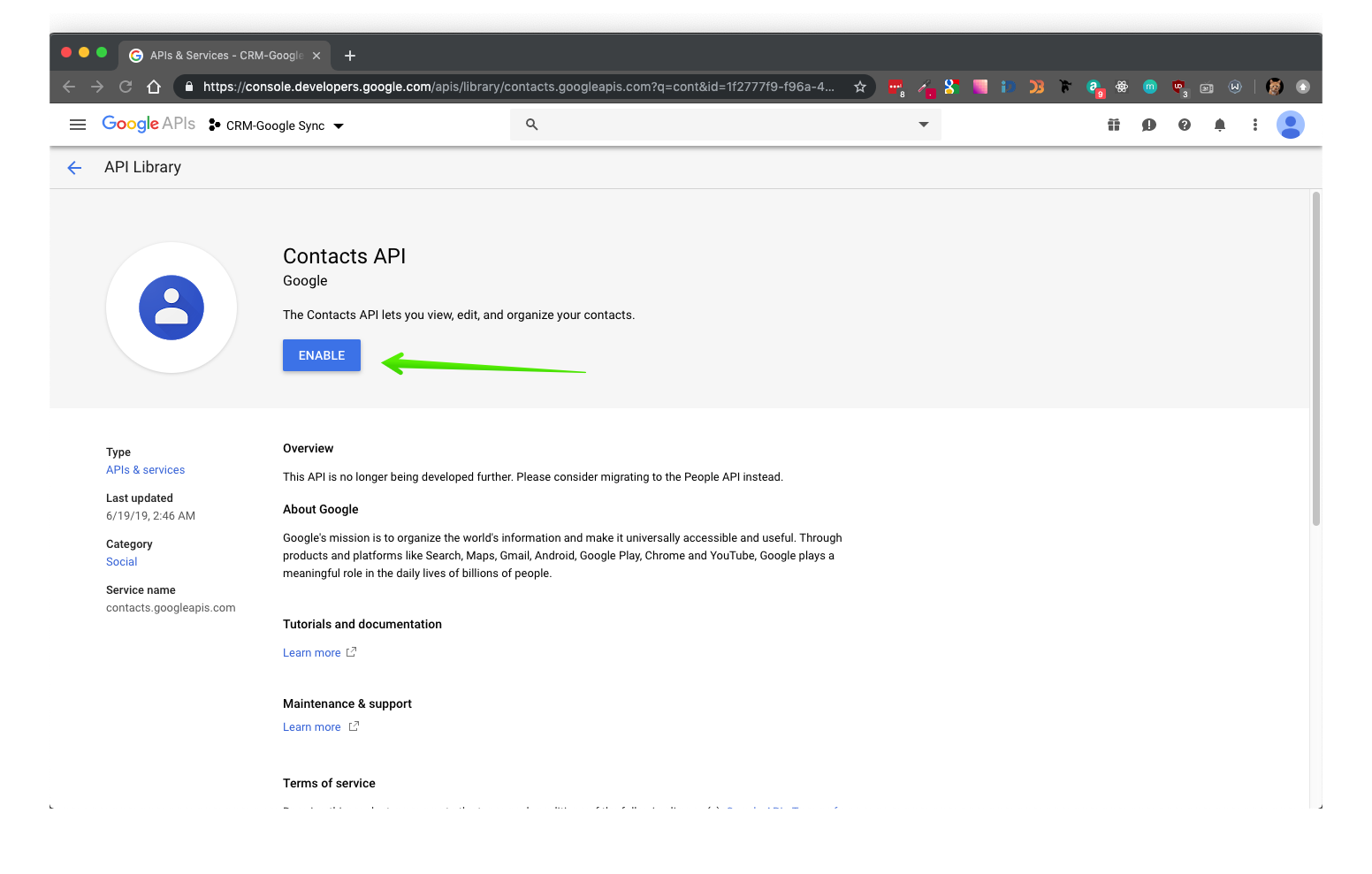This screenshot has height=874, width=1372.
Task: Open the blue iD extension icon
Action: tap(1009, 87)
